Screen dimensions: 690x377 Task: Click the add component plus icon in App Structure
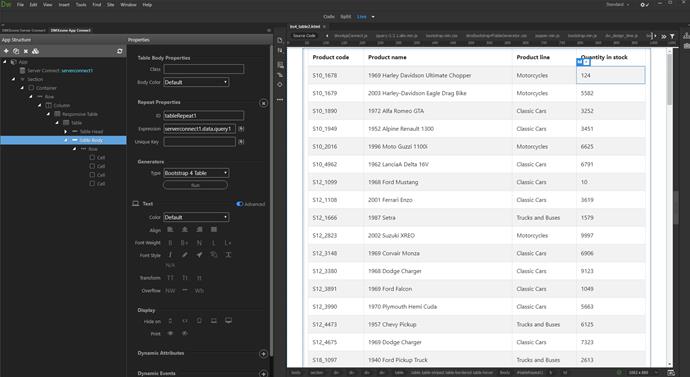[6, 51]
